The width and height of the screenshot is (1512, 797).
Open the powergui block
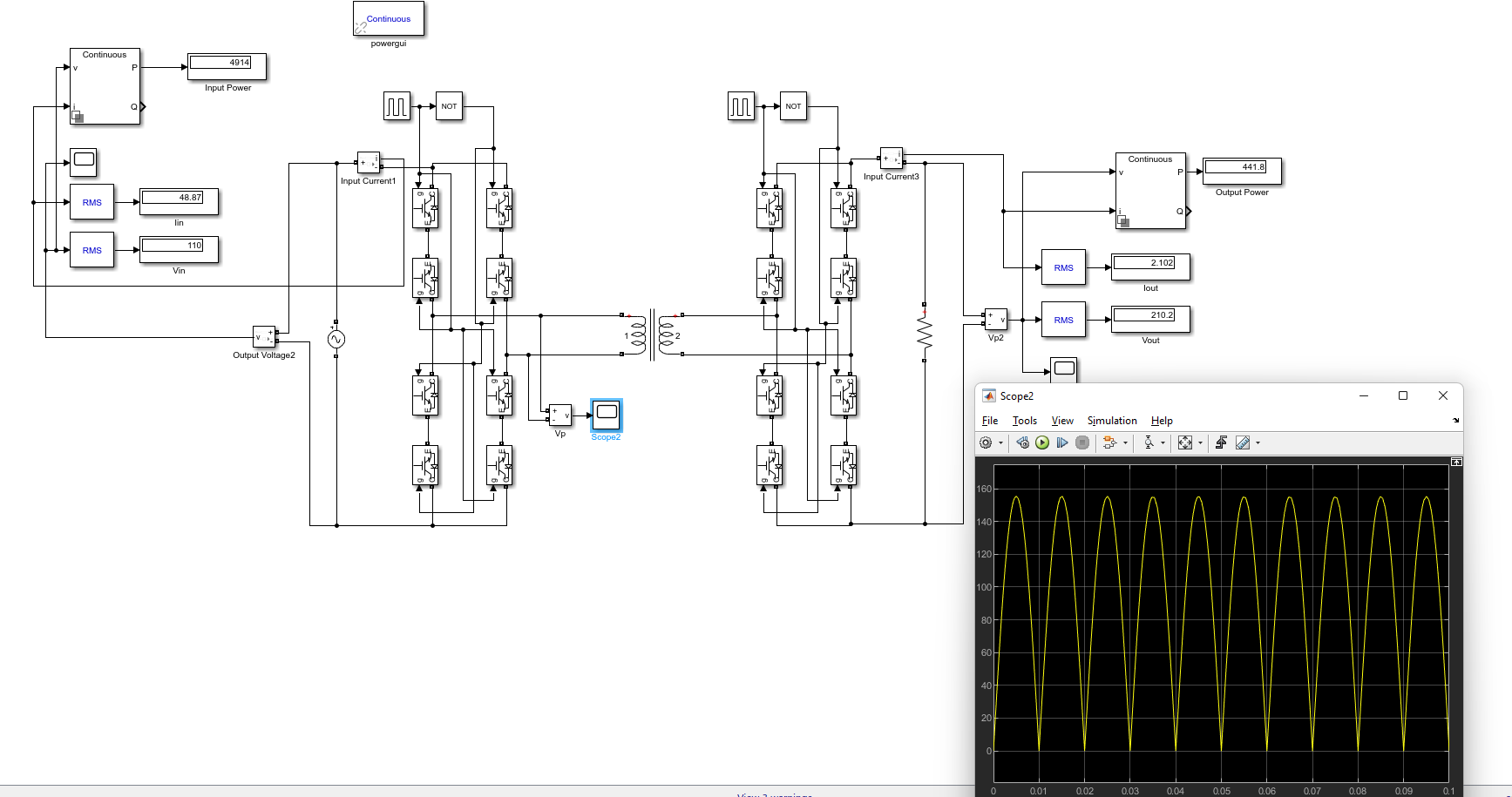click(x=388, y=18)
